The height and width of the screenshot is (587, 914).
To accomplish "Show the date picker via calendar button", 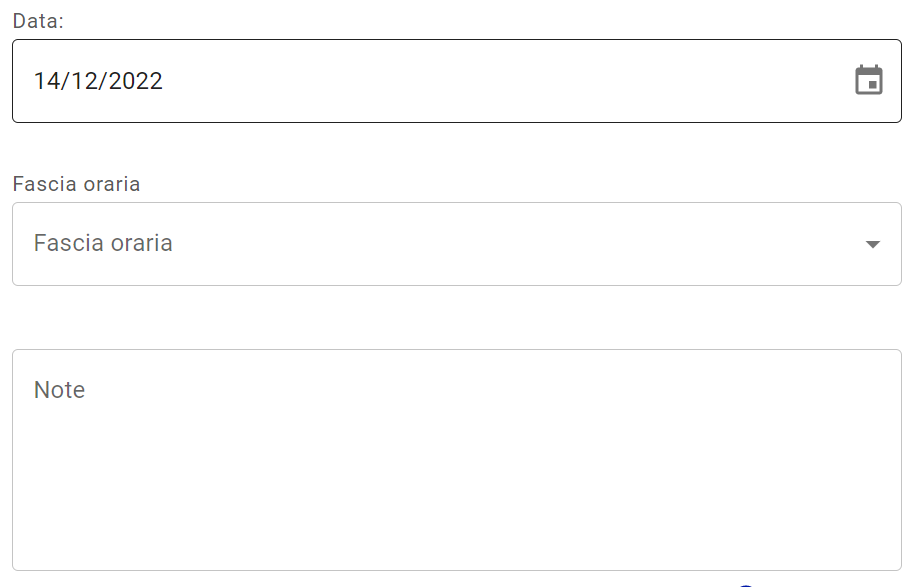I will (869, 80).
